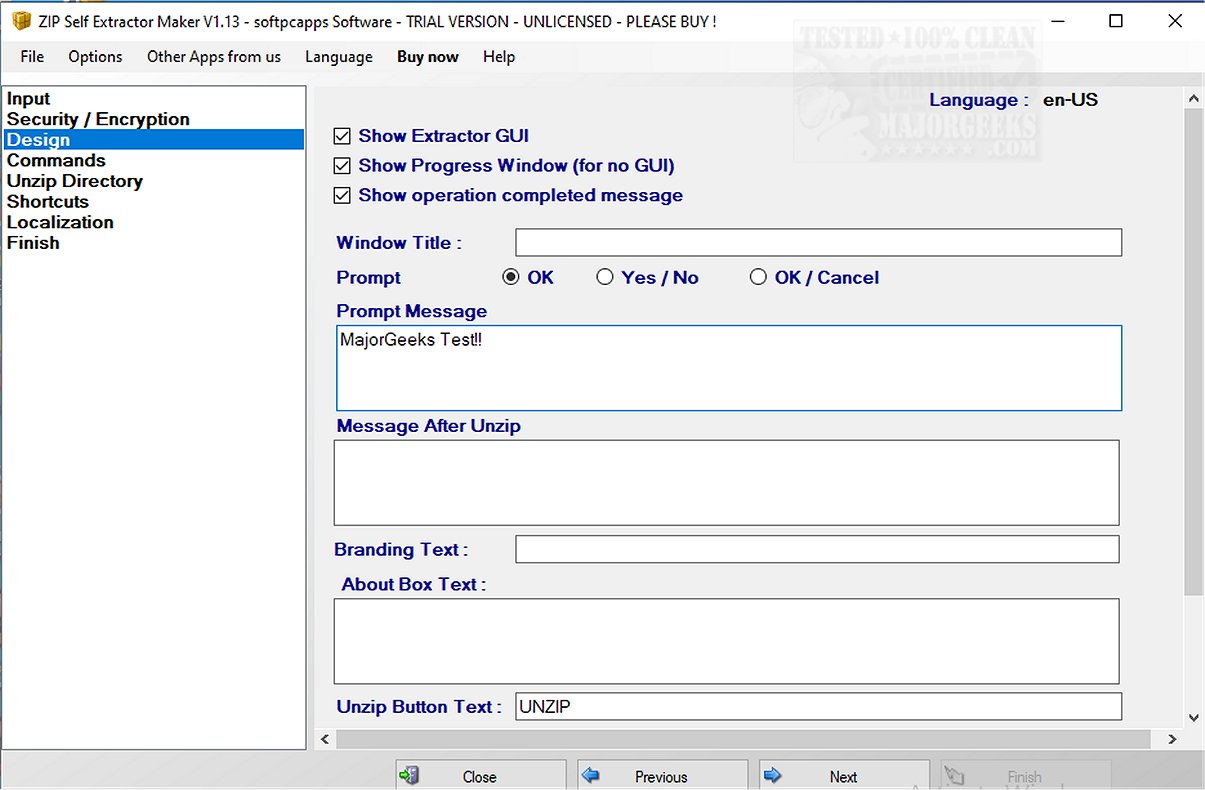Screen dimensions: 1205x790
Task: Click the Prompt Message text box
Action: coord(729,368)
